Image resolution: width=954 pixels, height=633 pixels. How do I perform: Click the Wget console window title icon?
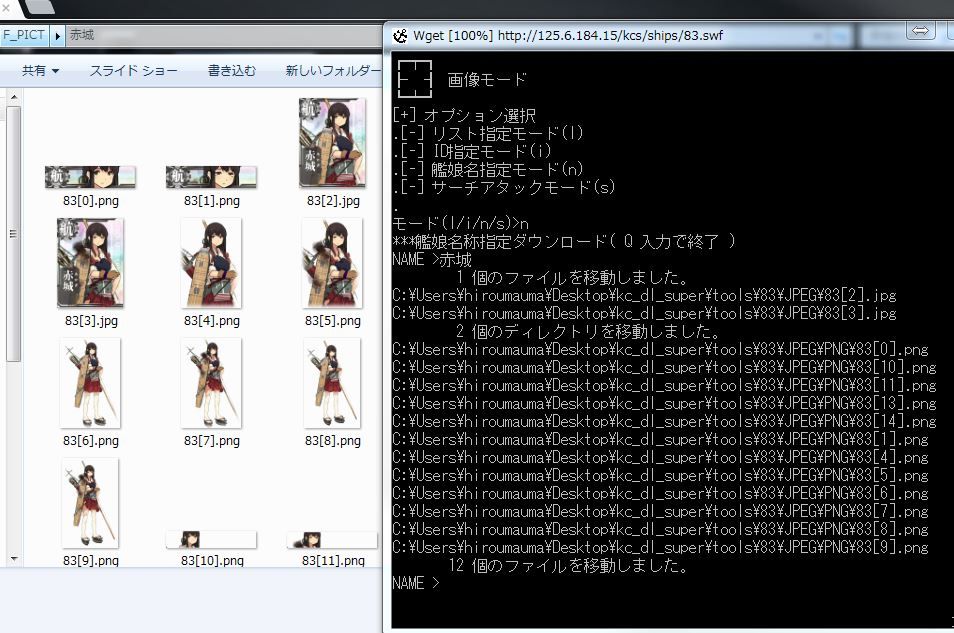pos(400,36)
